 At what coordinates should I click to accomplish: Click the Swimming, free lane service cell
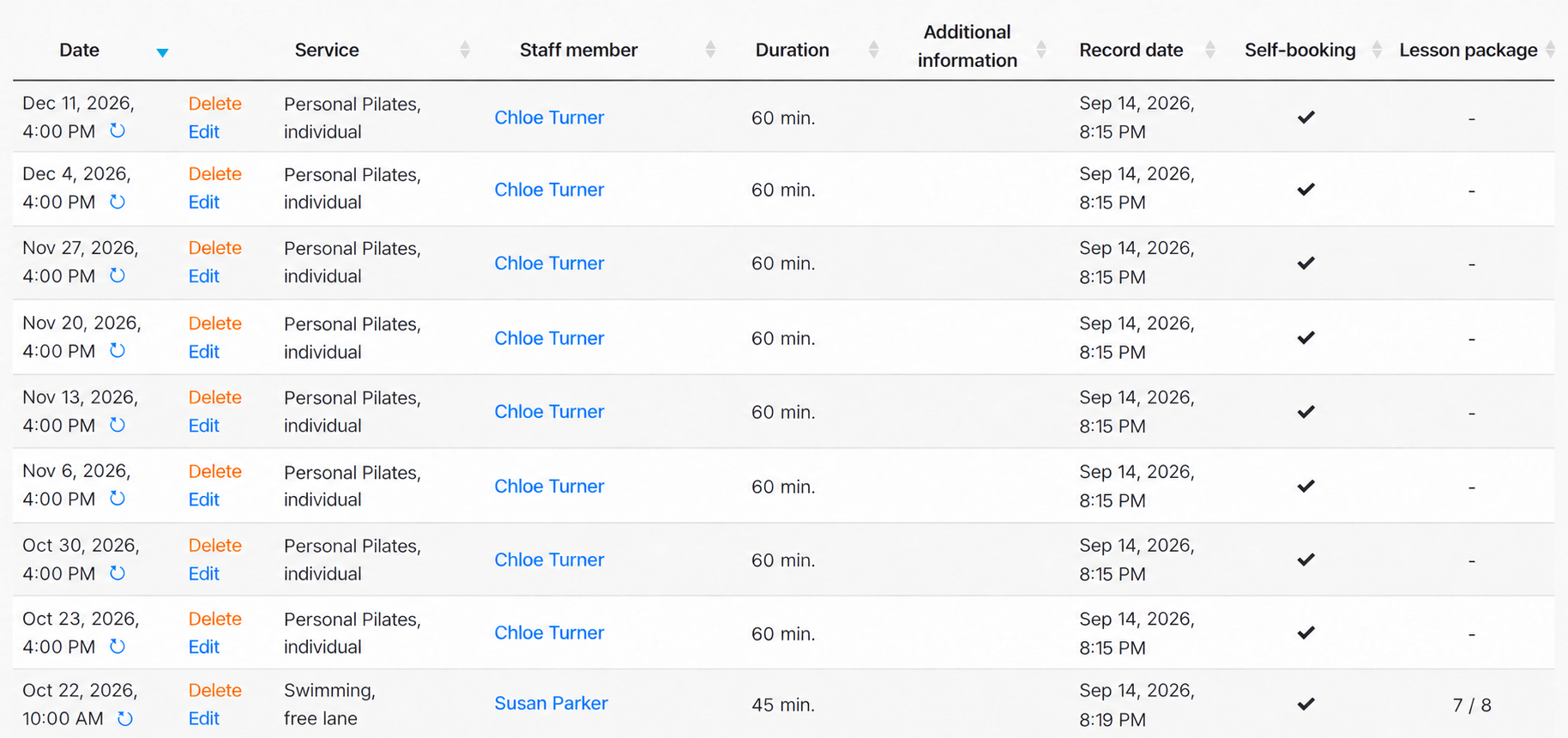(x=329, y=705)
